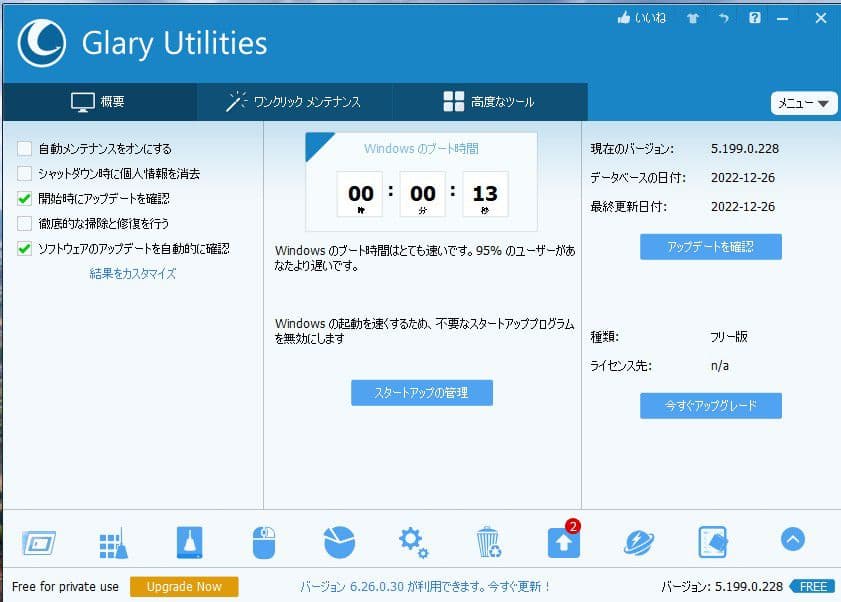Click スタートアップの管理 button
Image resolution: width=841 pixels, height=602 pixels.
point(422,393)
